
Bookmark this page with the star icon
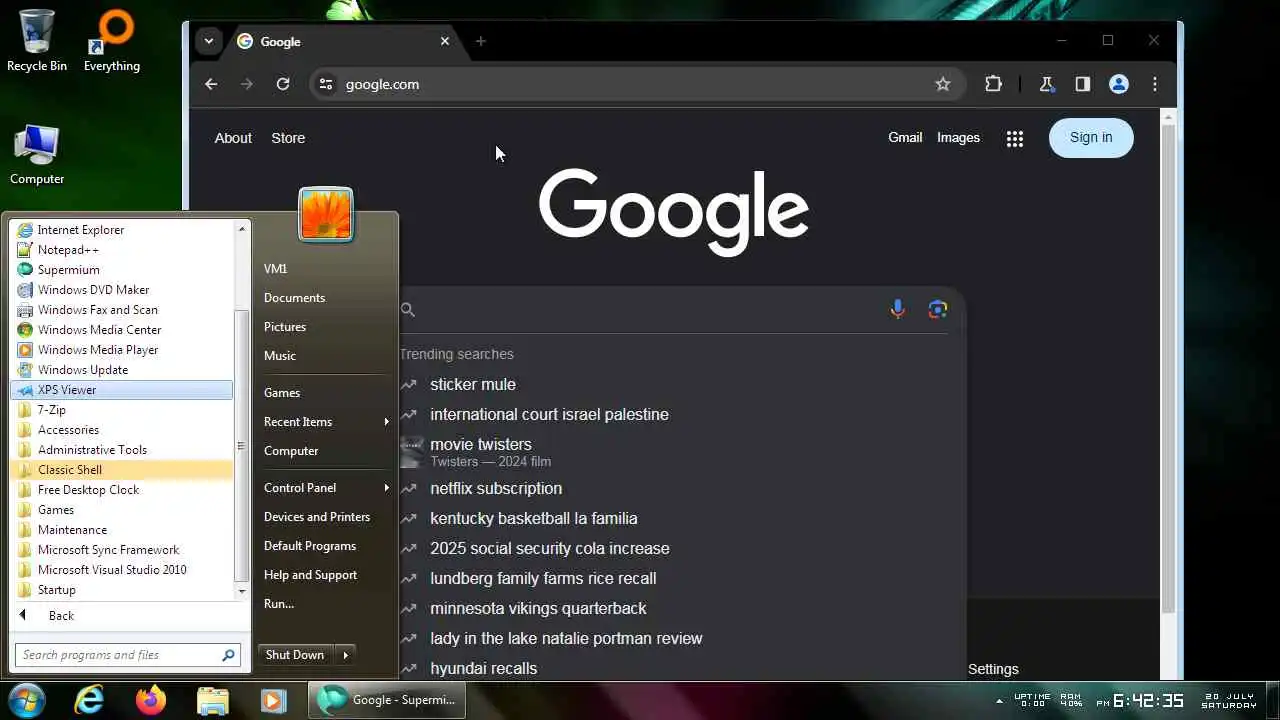pos(942,84)
